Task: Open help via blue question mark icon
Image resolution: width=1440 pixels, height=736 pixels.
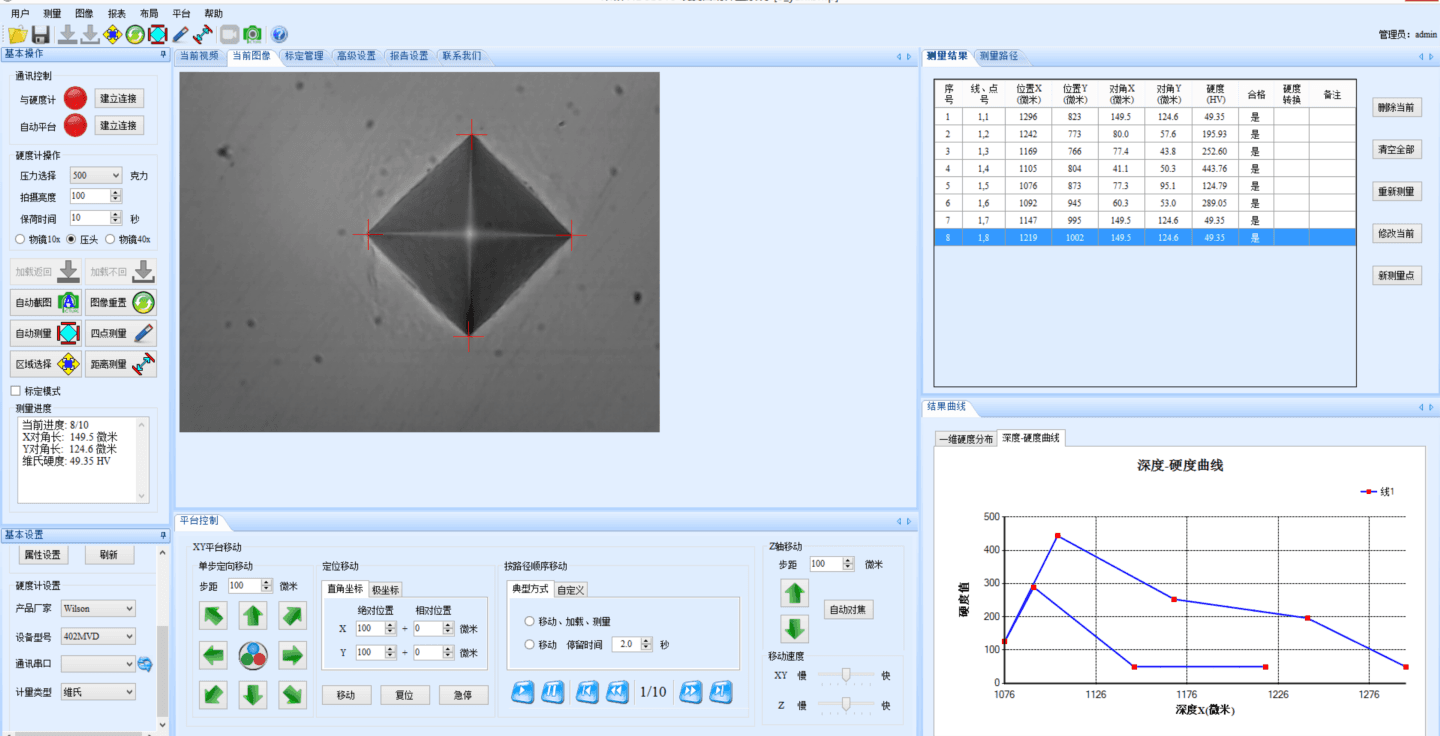Action: pyautogui.click(x=279, y=34)
